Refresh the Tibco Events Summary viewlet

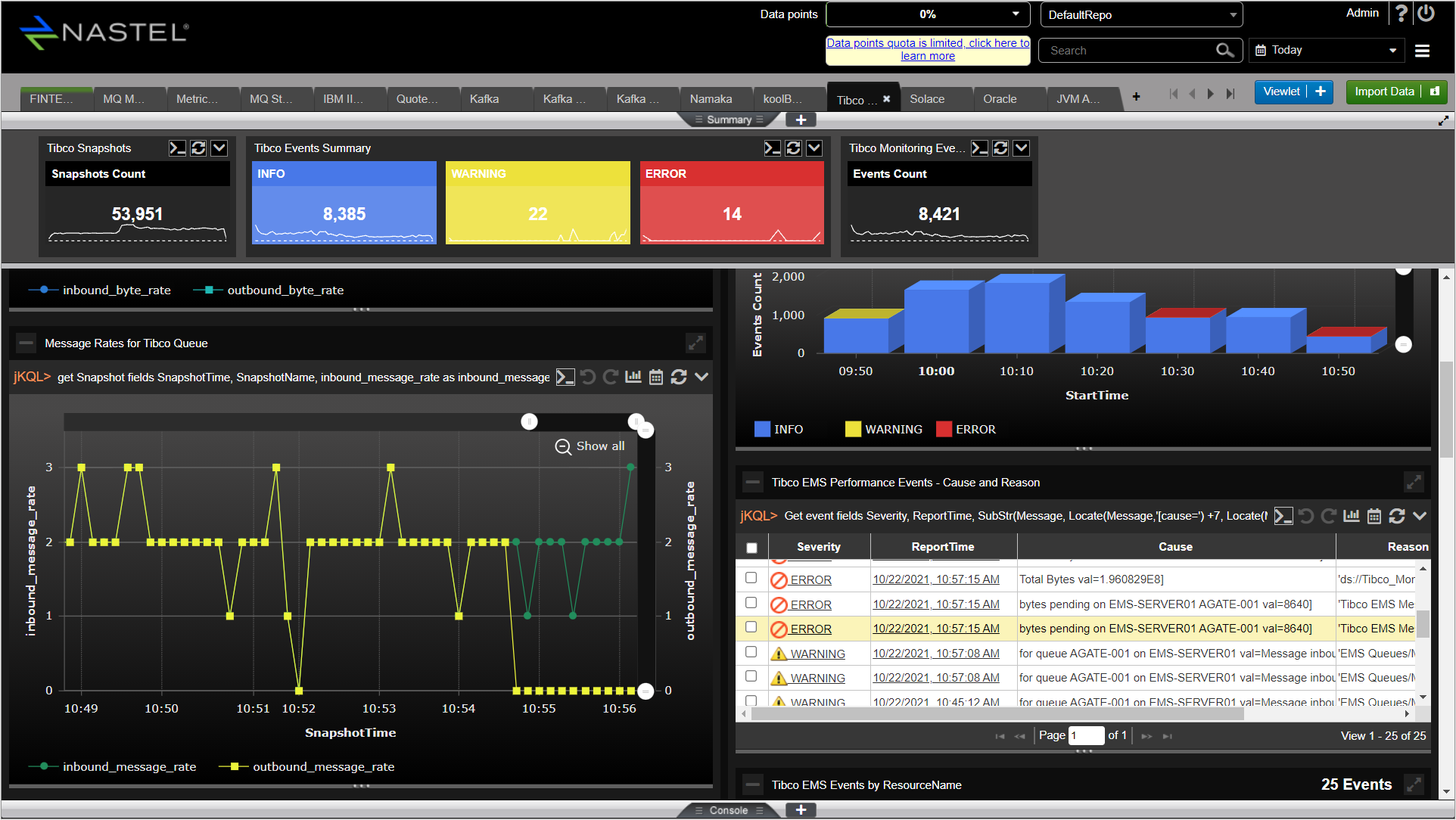[x=793, y=148]
